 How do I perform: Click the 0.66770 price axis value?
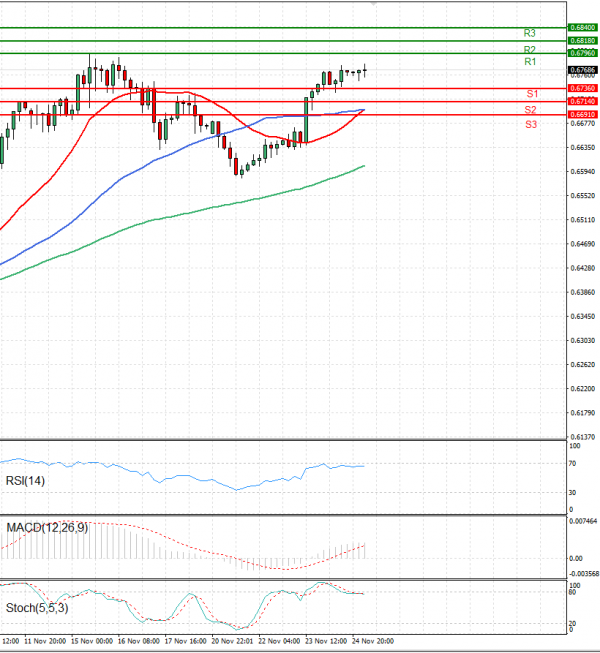tap(583, 123)
